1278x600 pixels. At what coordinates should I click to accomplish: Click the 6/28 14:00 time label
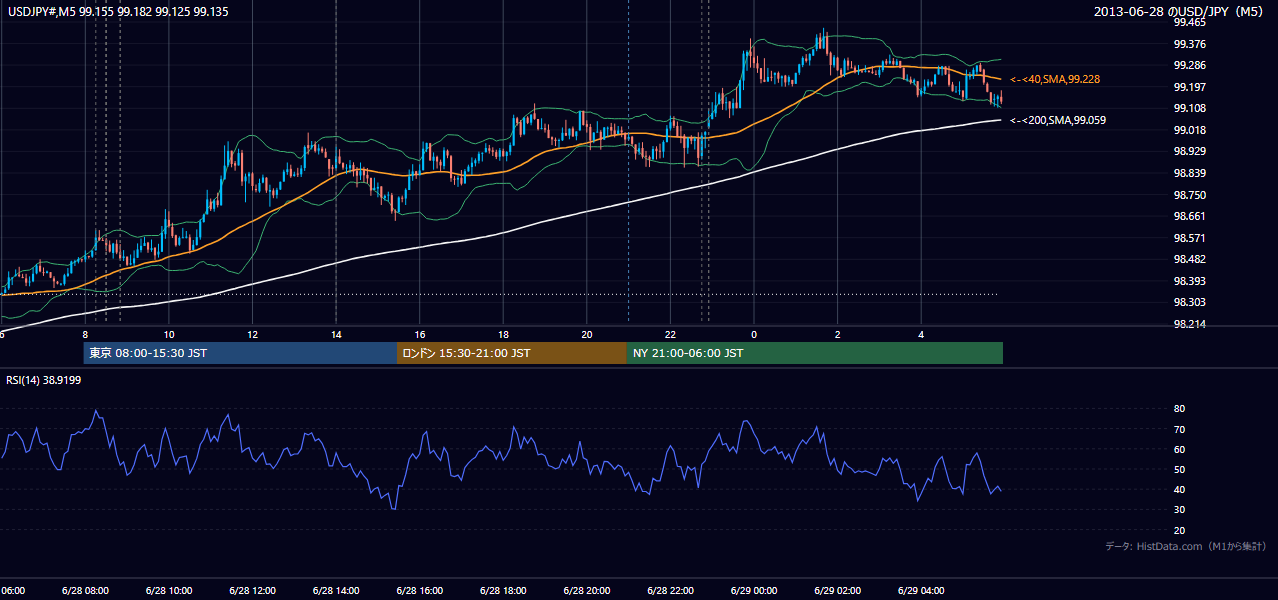click(336, 591)
